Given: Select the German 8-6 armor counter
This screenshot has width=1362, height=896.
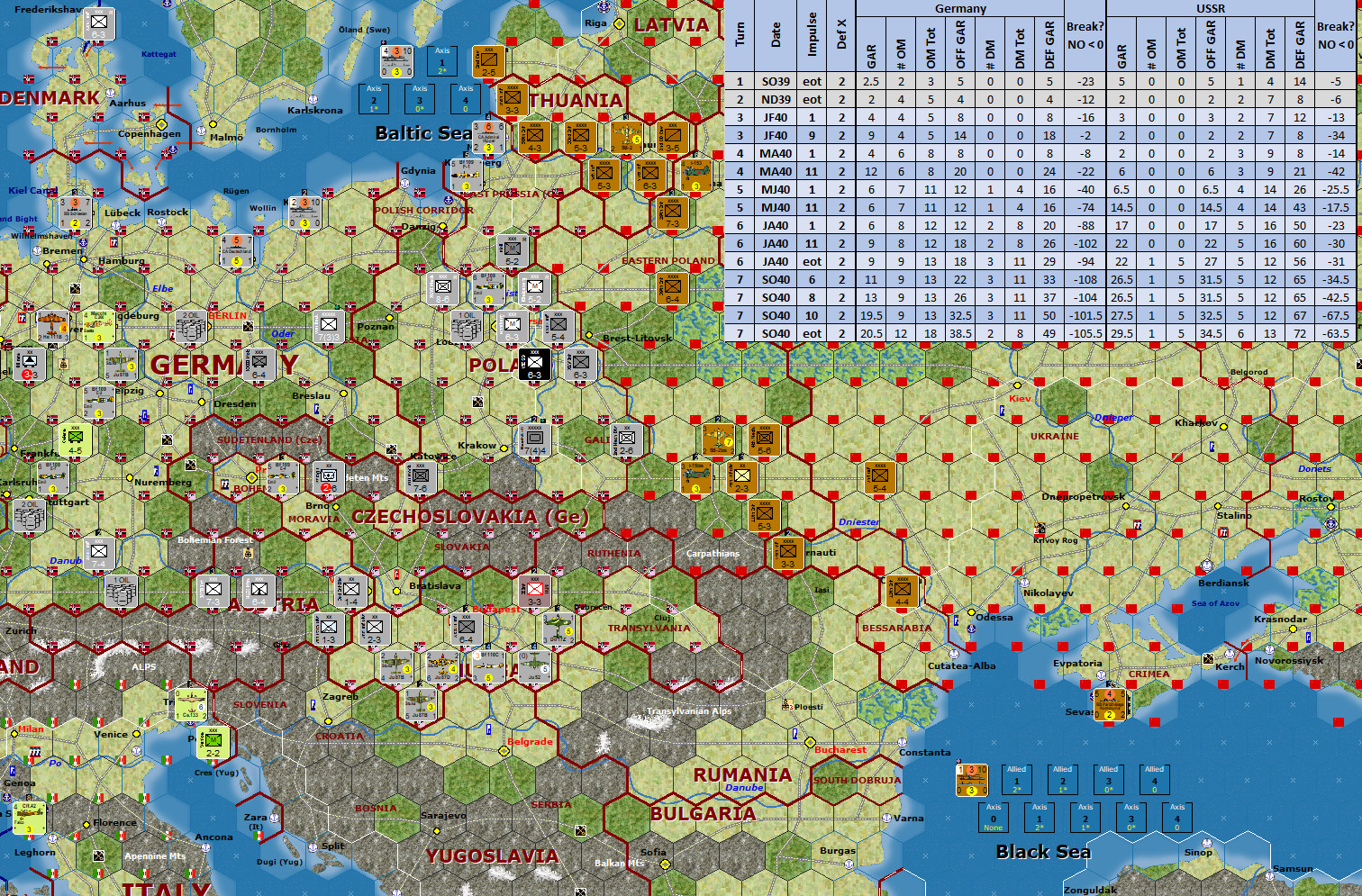Looking at the screenshot, I should (x=443, y=289).
